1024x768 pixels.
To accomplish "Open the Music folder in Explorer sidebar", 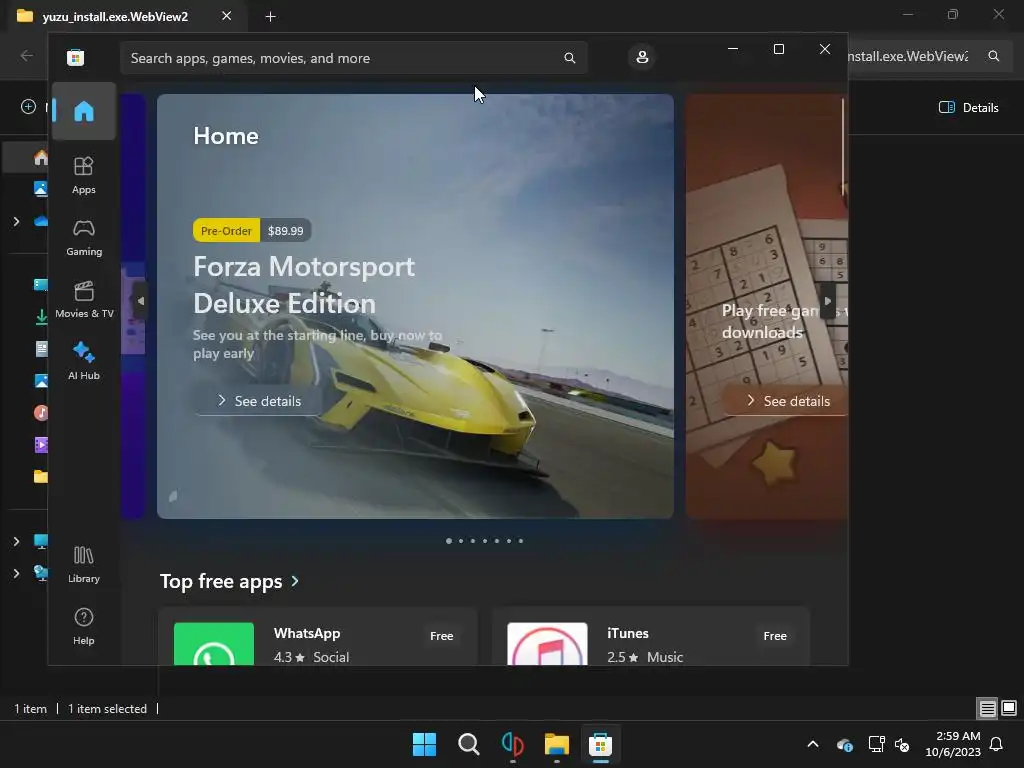I will pos(41,413).
